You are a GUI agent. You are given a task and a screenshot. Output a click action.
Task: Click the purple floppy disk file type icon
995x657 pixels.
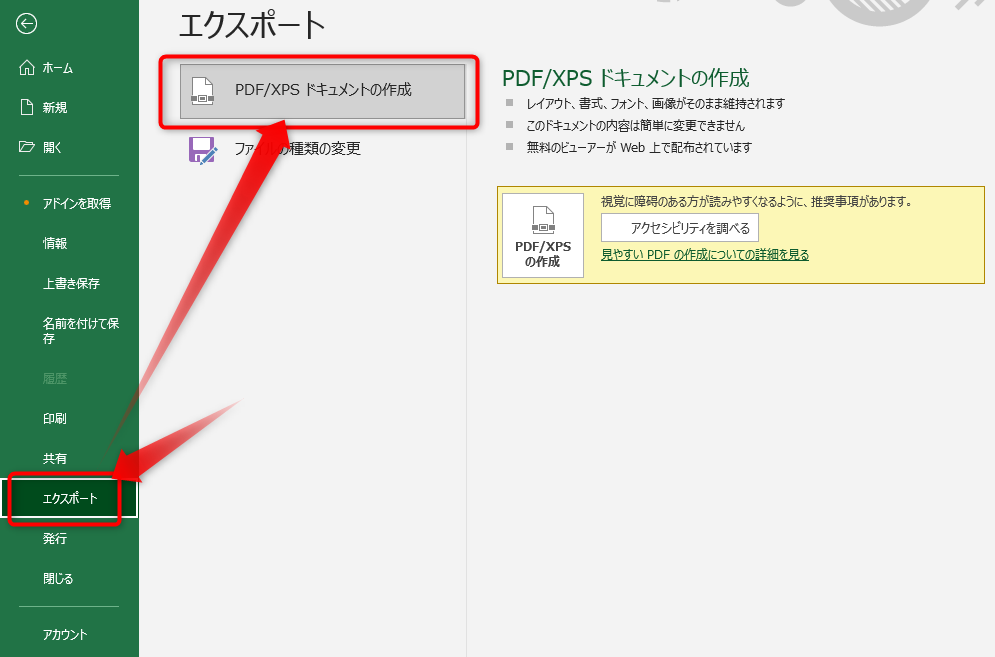coord(203,150)
